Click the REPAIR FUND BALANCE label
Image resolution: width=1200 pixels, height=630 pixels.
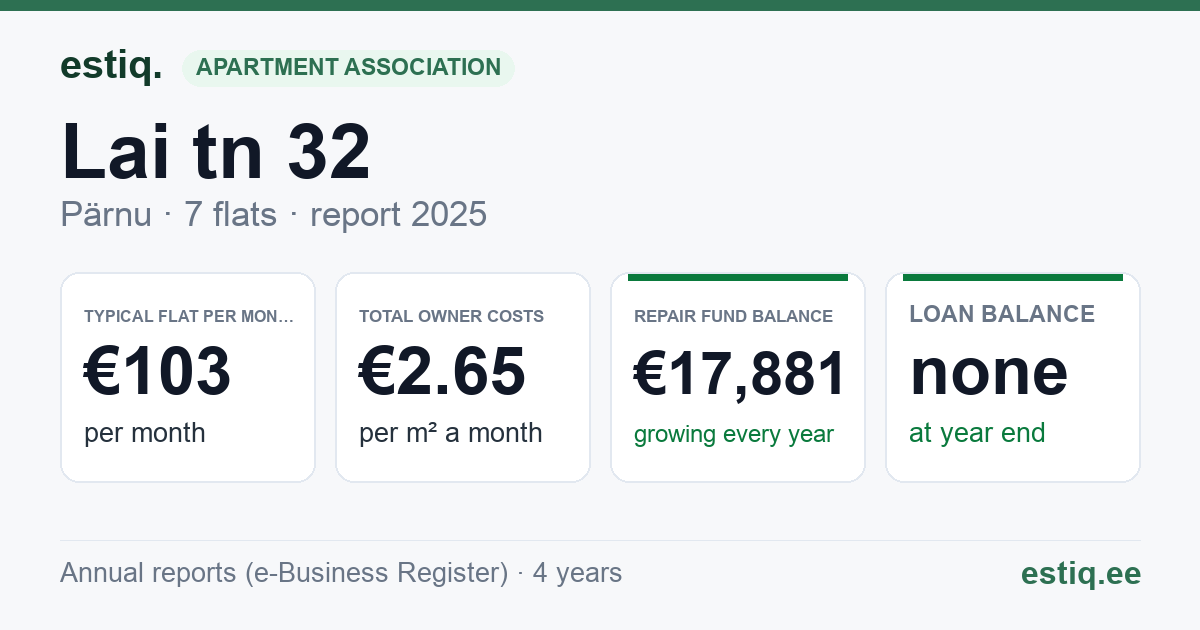click(x=734, y=316)
